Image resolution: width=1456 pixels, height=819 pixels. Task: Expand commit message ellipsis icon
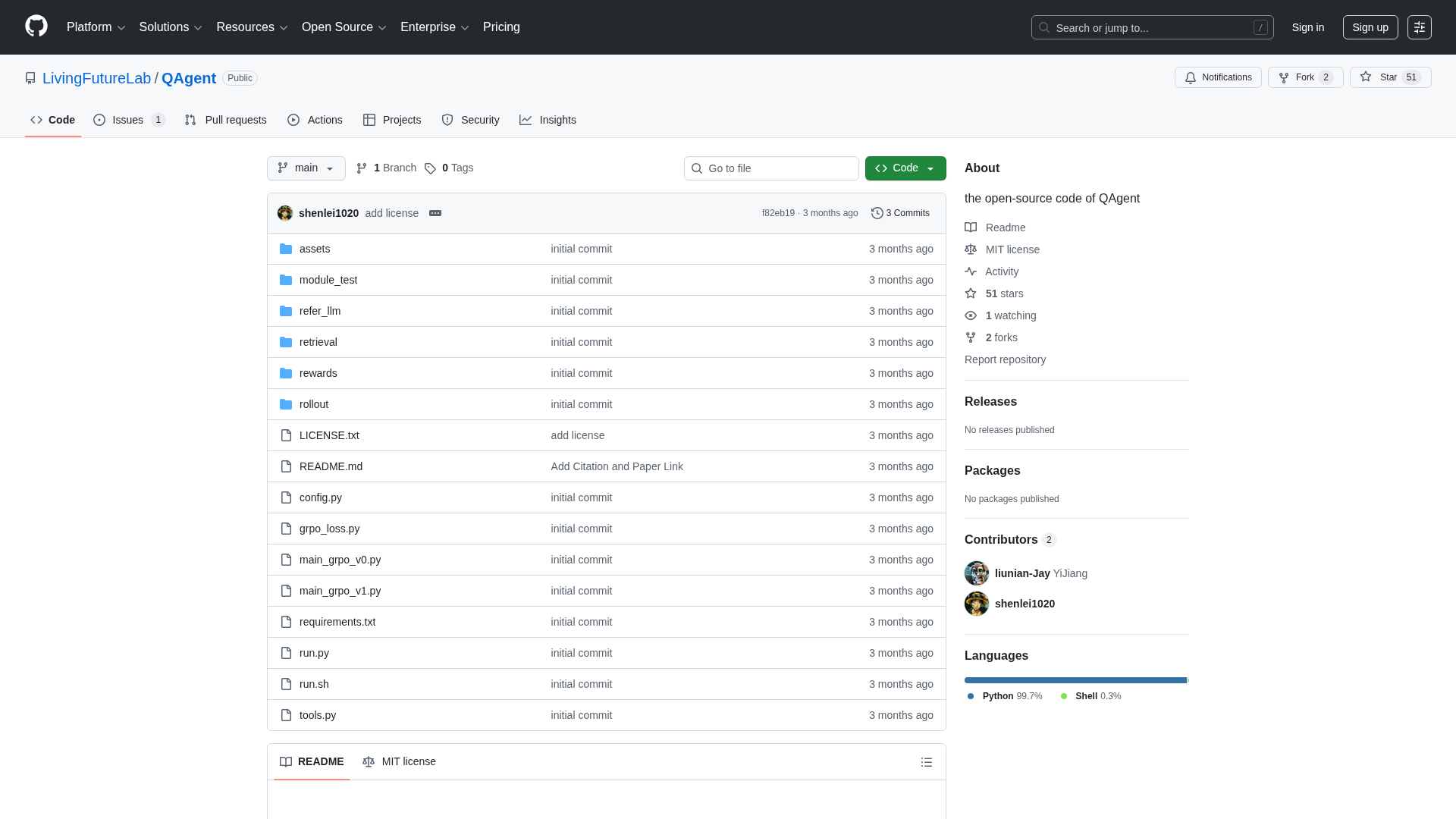pos(435,213)
